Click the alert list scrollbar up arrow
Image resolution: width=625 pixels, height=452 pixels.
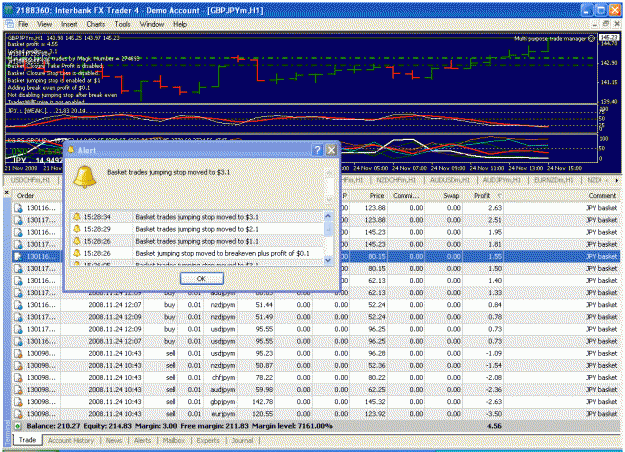(328, 216)
